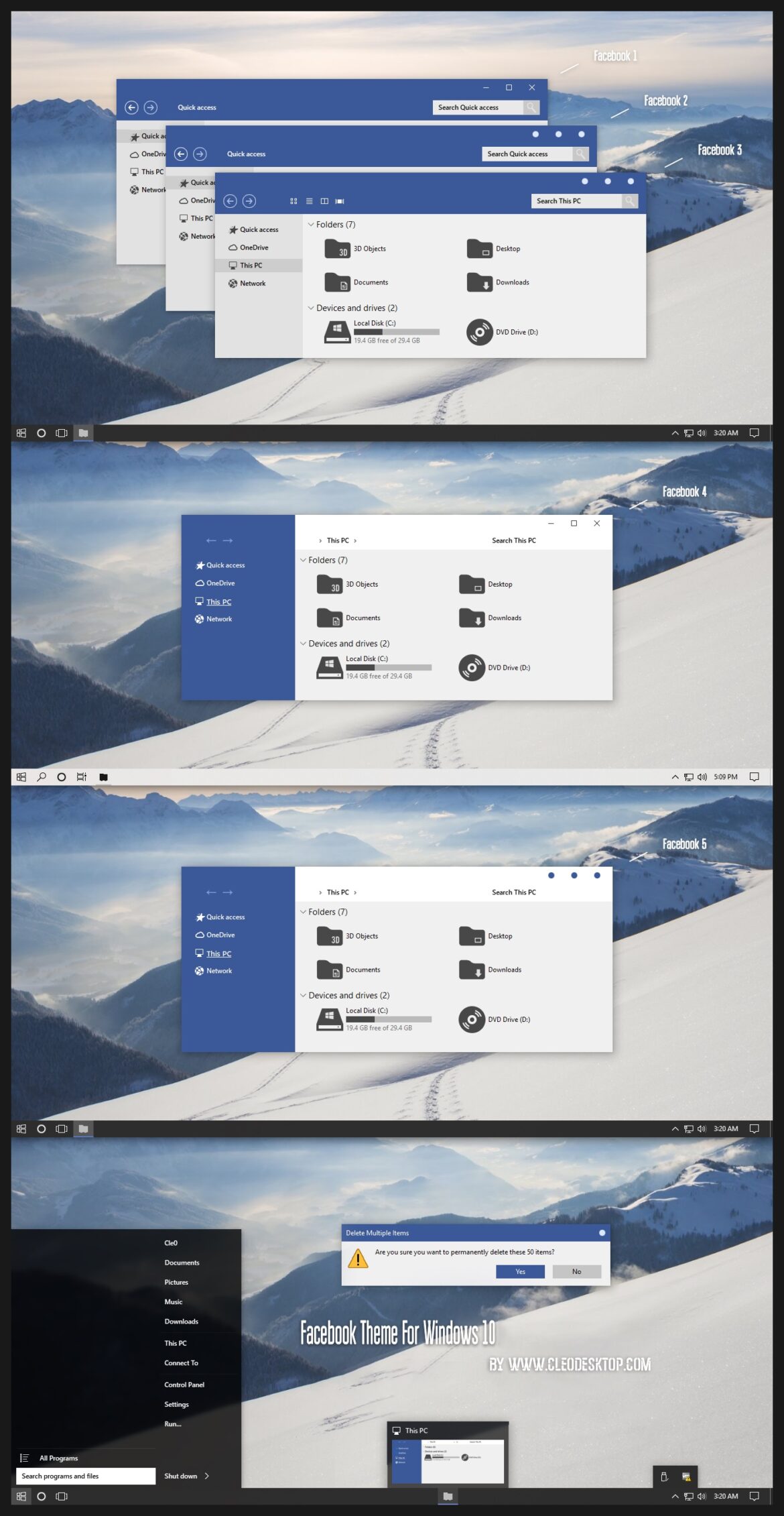Open Documents from the Start menu
Viewport: 784px width, 1516px height.
pyautogui.click(x=182, y=1263)
